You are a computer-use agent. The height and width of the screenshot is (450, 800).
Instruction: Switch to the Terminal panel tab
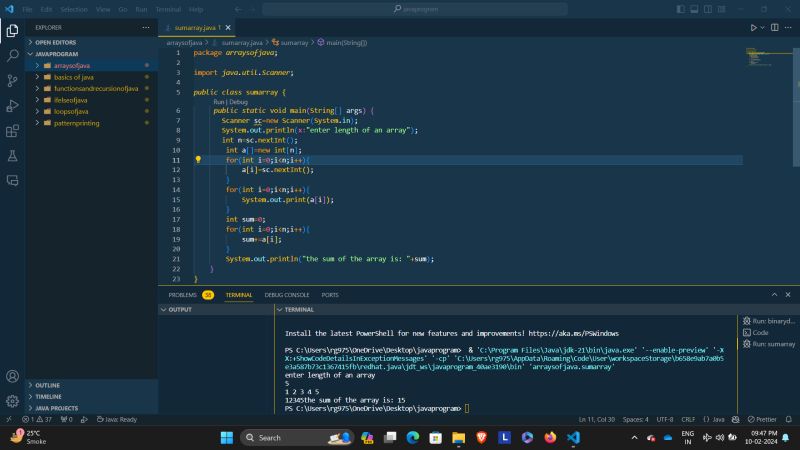pyautogui.click(x=239, y=295)
